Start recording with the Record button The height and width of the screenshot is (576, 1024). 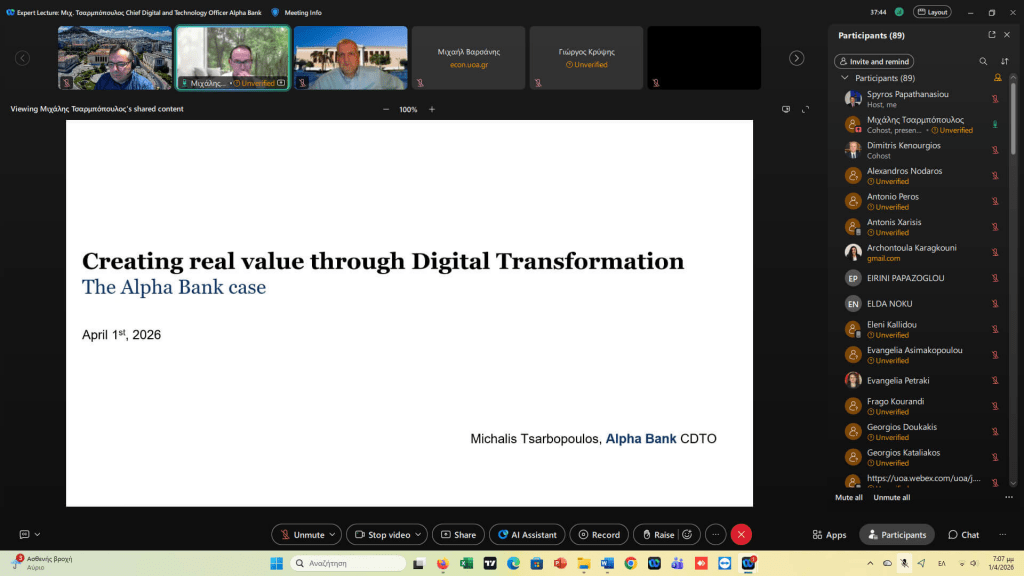tap(599, 534)
